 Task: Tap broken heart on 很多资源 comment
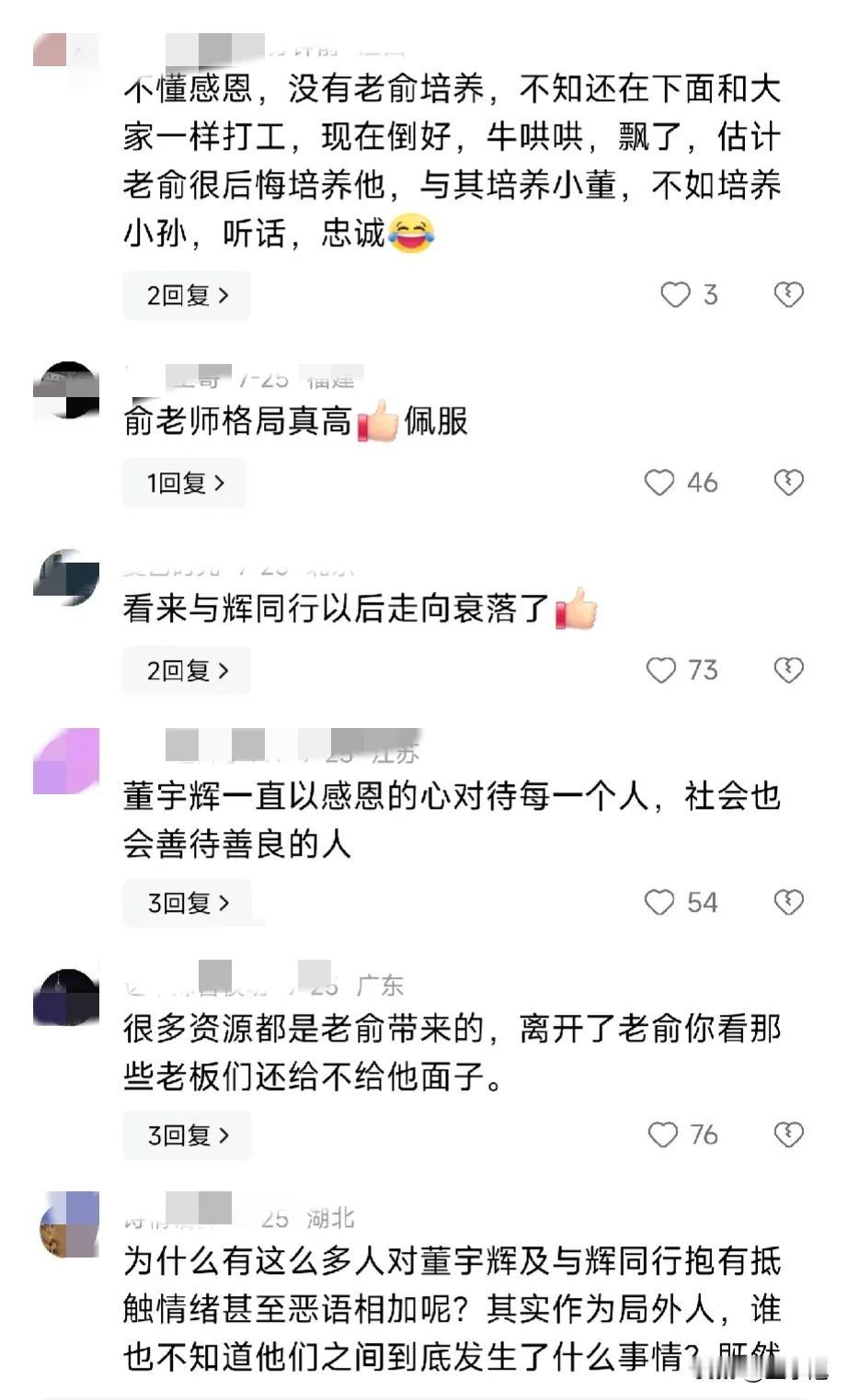click(788, 1134)
